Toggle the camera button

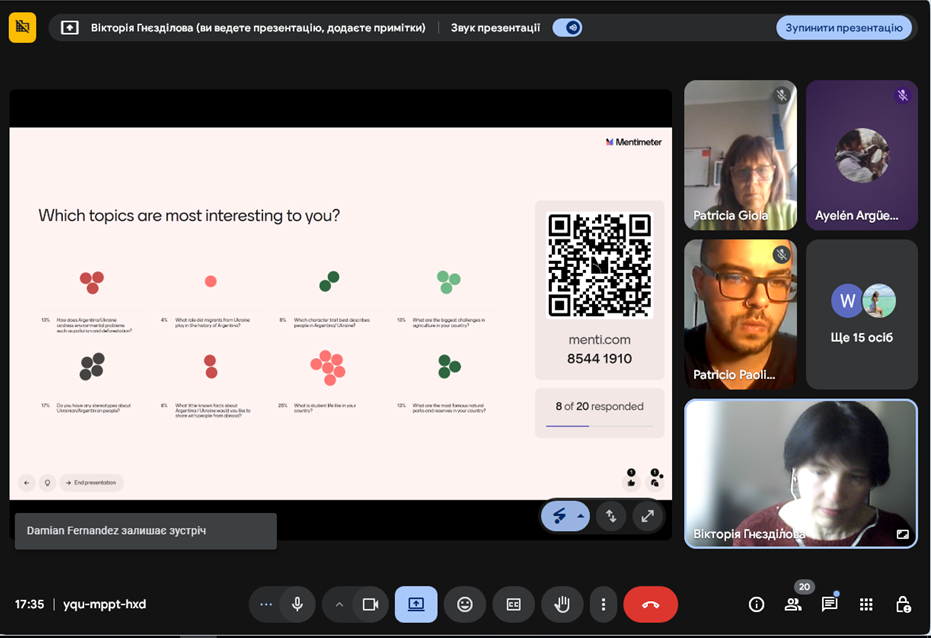370,604
